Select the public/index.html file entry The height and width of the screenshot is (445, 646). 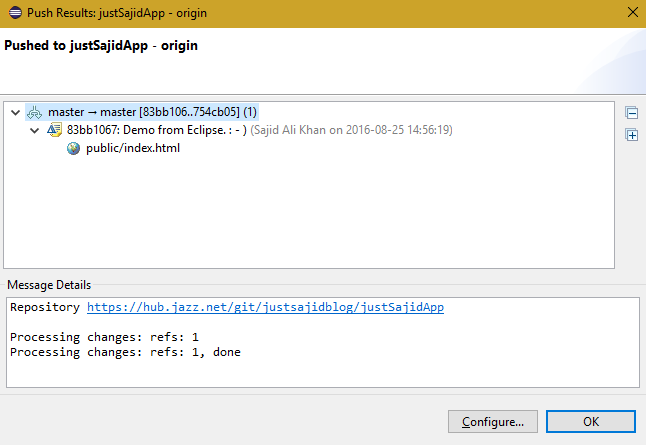coord(133,148)
